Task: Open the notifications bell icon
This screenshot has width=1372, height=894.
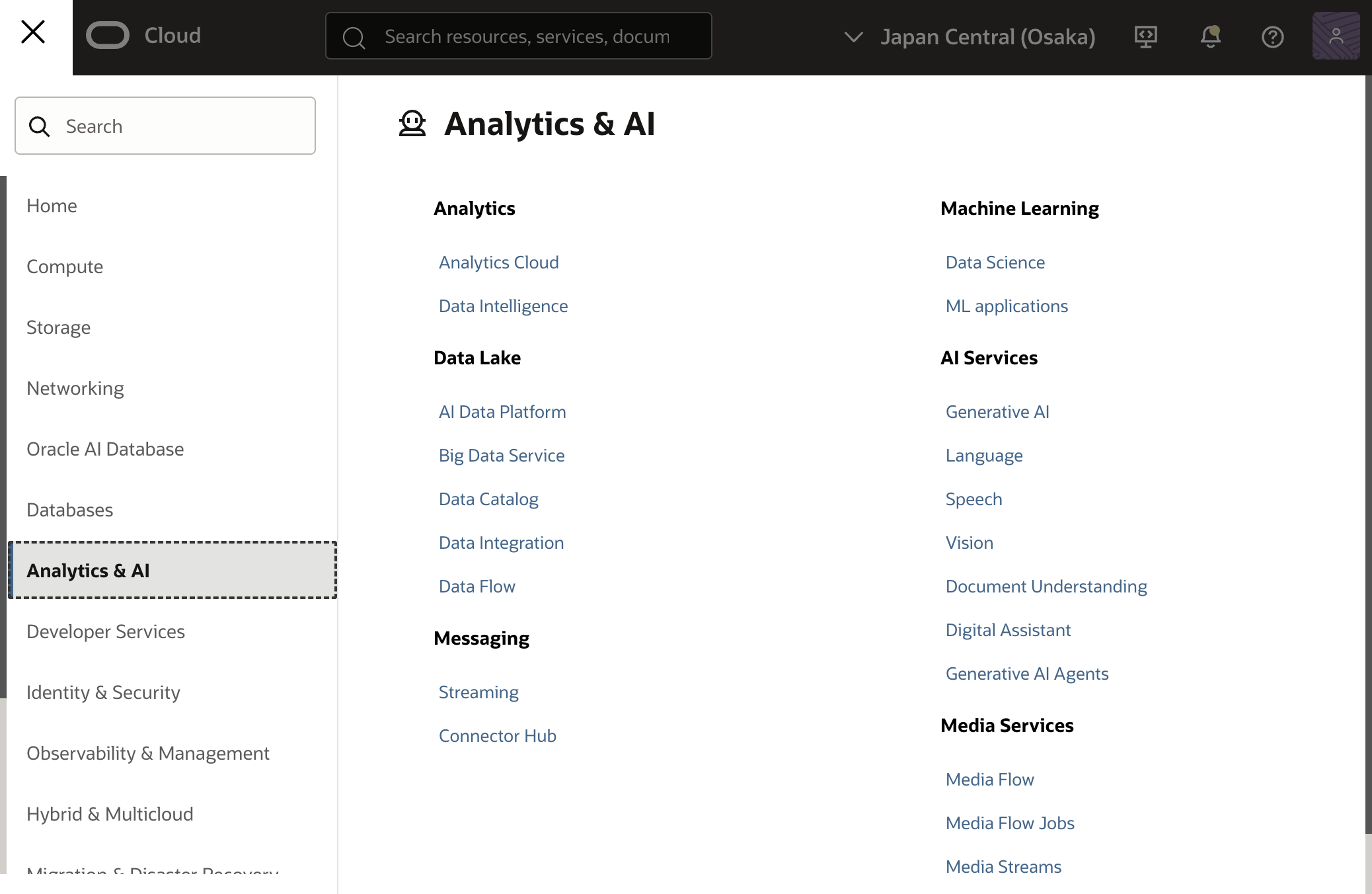Action: click(1209, 36)
